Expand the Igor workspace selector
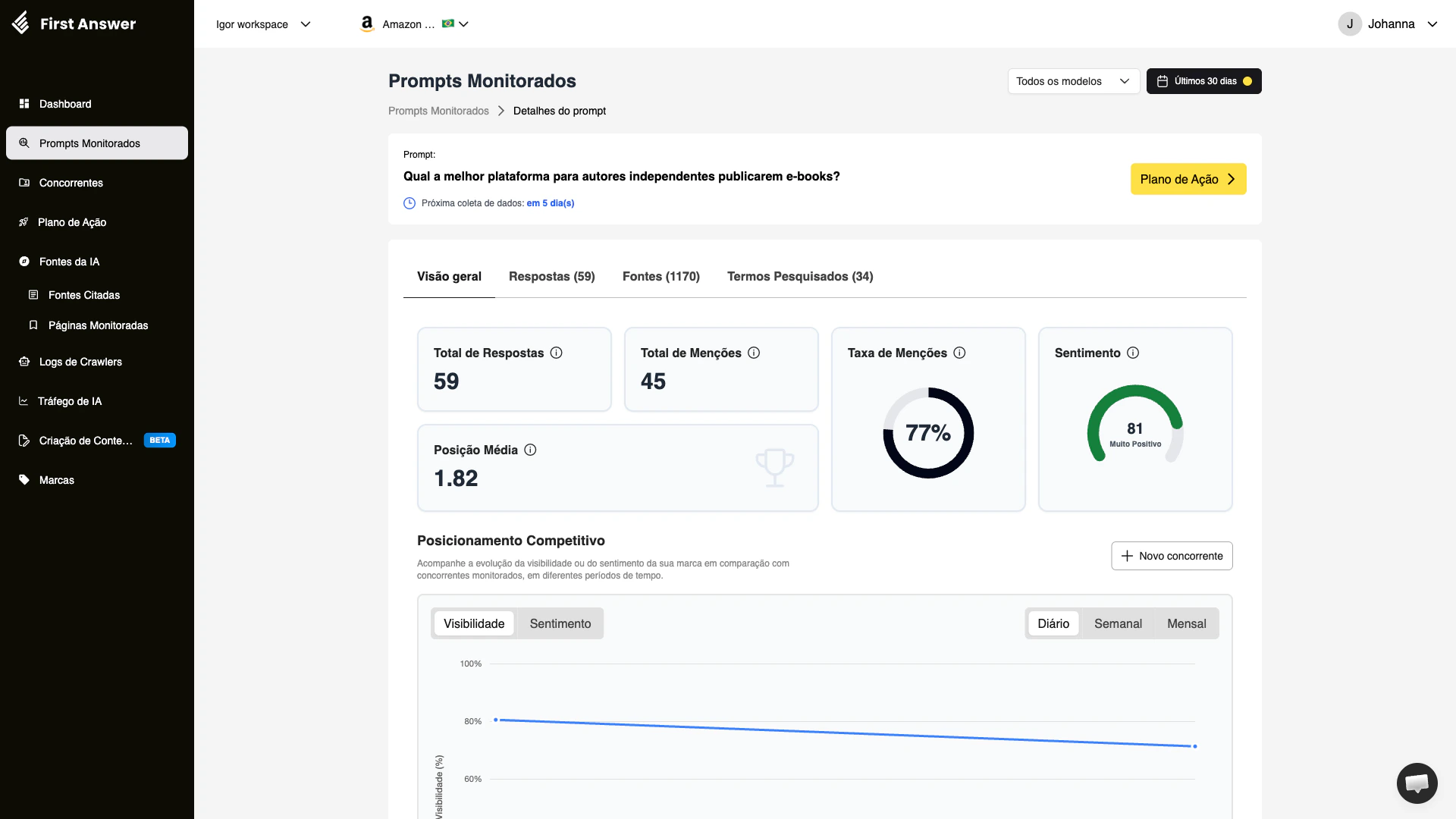Screen dimensions: 1456x819 (x=263, y=24)
